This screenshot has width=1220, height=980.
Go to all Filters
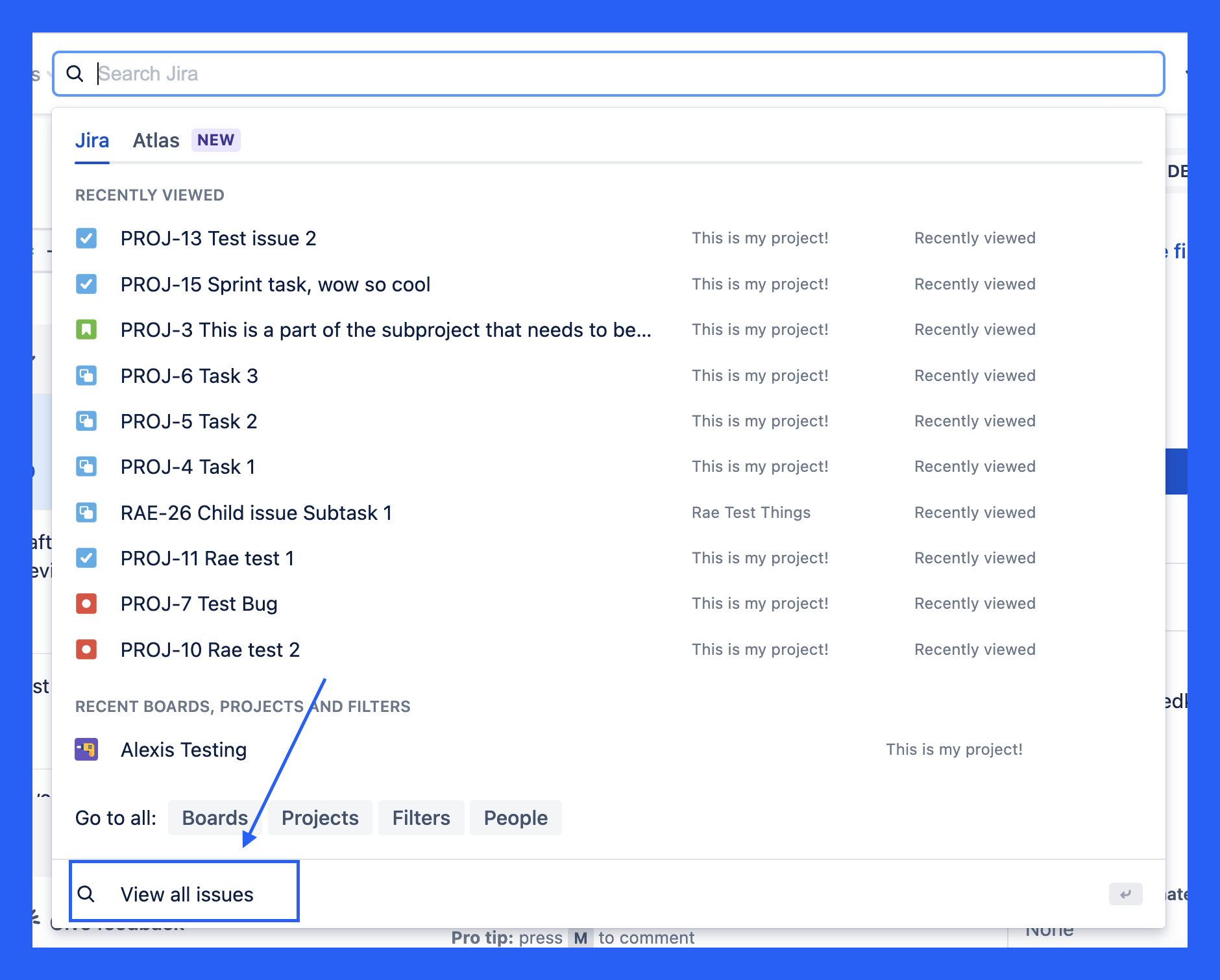pos(421,818)
